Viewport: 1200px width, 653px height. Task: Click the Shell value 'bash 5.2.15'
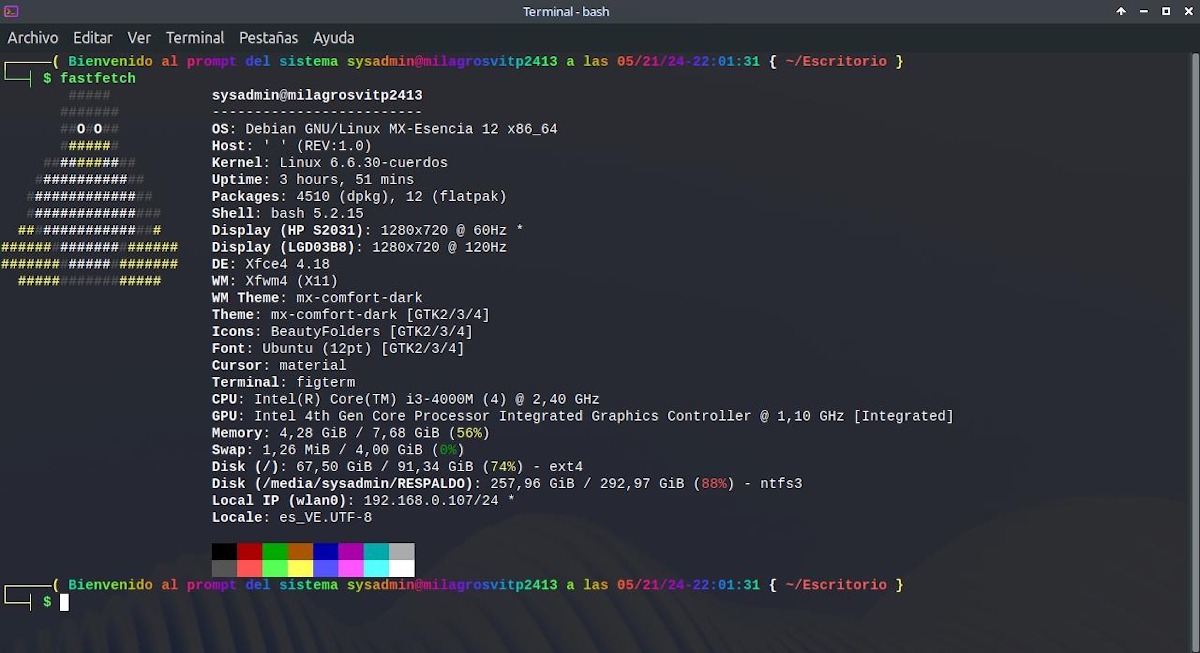pyautogui.click(x=317, y=213)
